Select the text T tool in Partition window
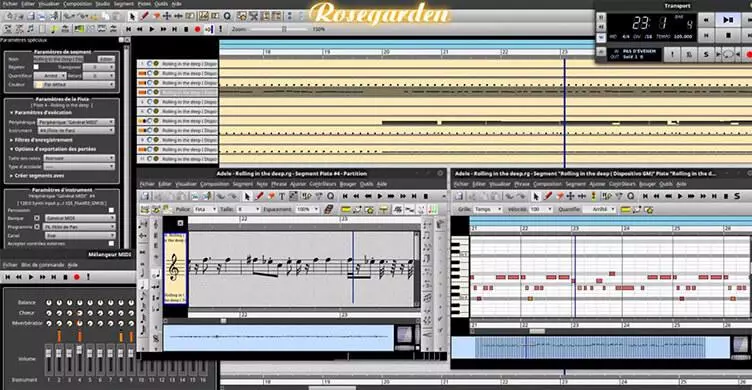This screenshot has height=390, width=752. [x=282, y=196]
